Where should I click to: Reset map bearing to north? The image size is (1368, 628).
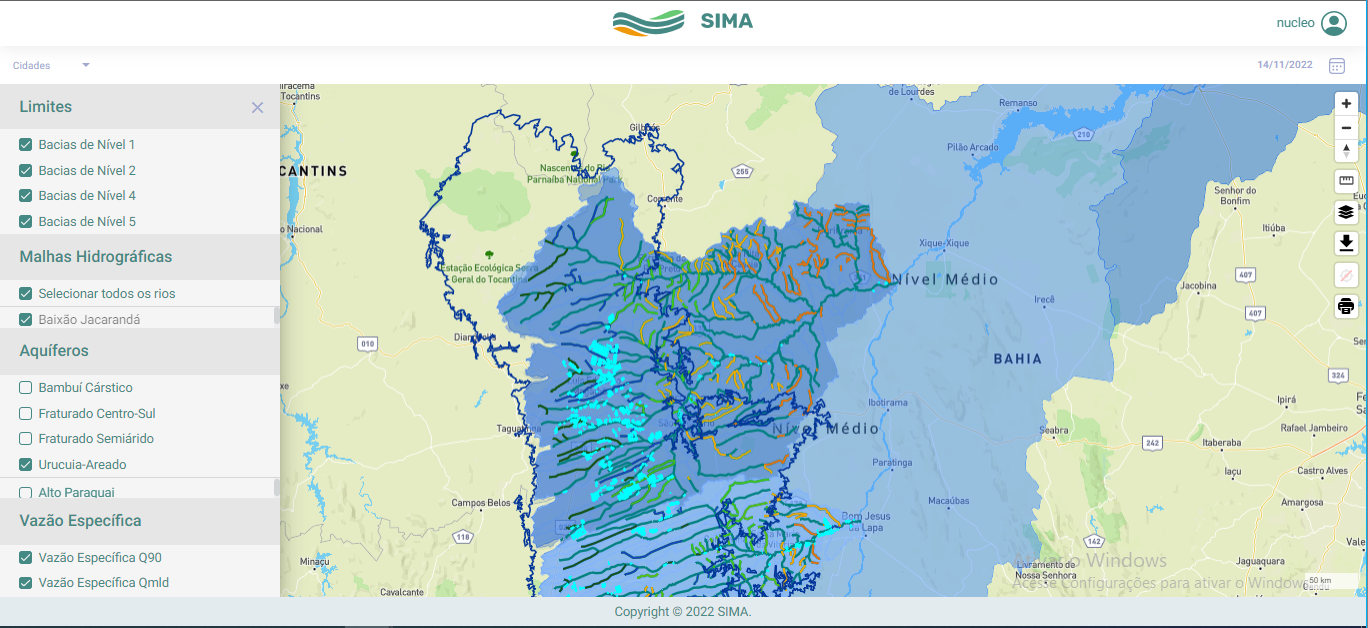pyautogui.click(x=1346, y=151)
